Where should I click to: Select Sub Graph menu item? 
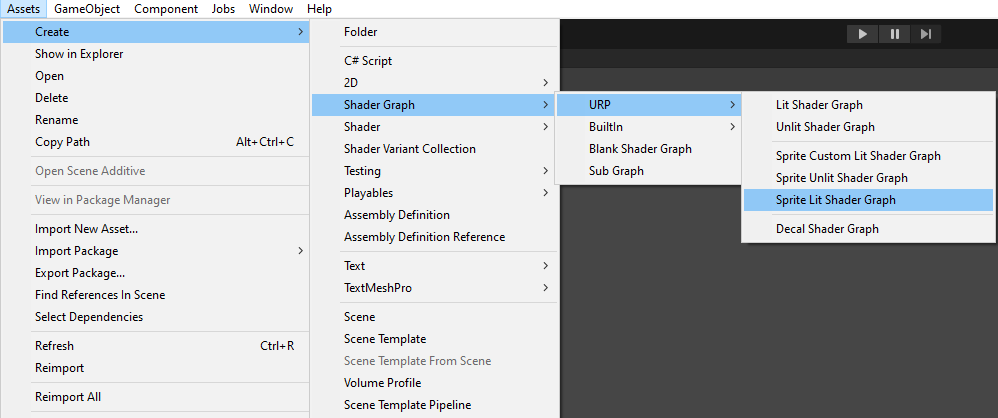616,171
